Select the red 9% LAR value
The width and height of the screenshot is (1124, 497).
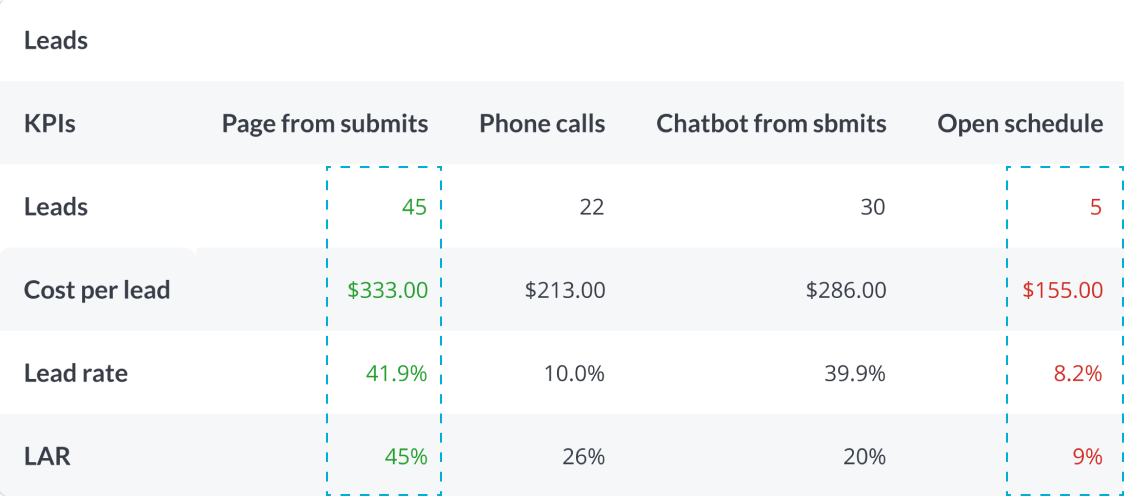click(1087, 457)
